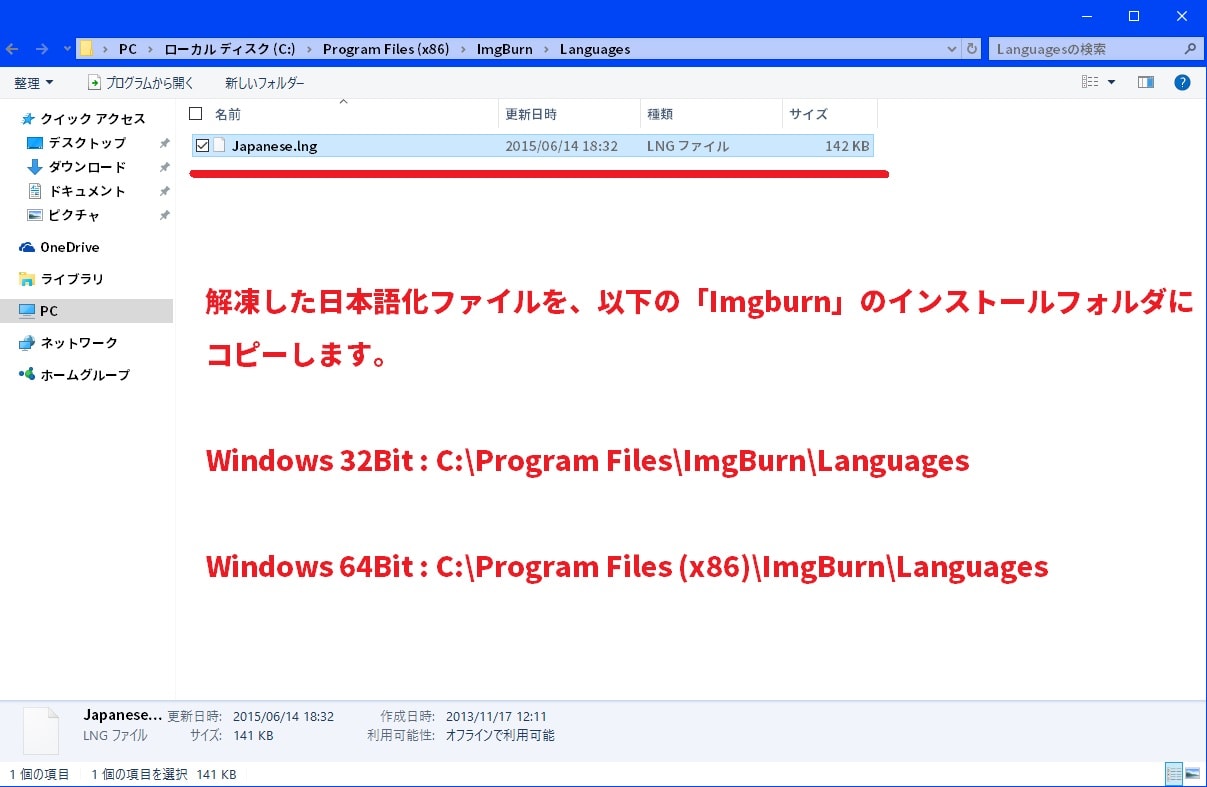Open ドキュメント in navigation pane

point(87,191)
